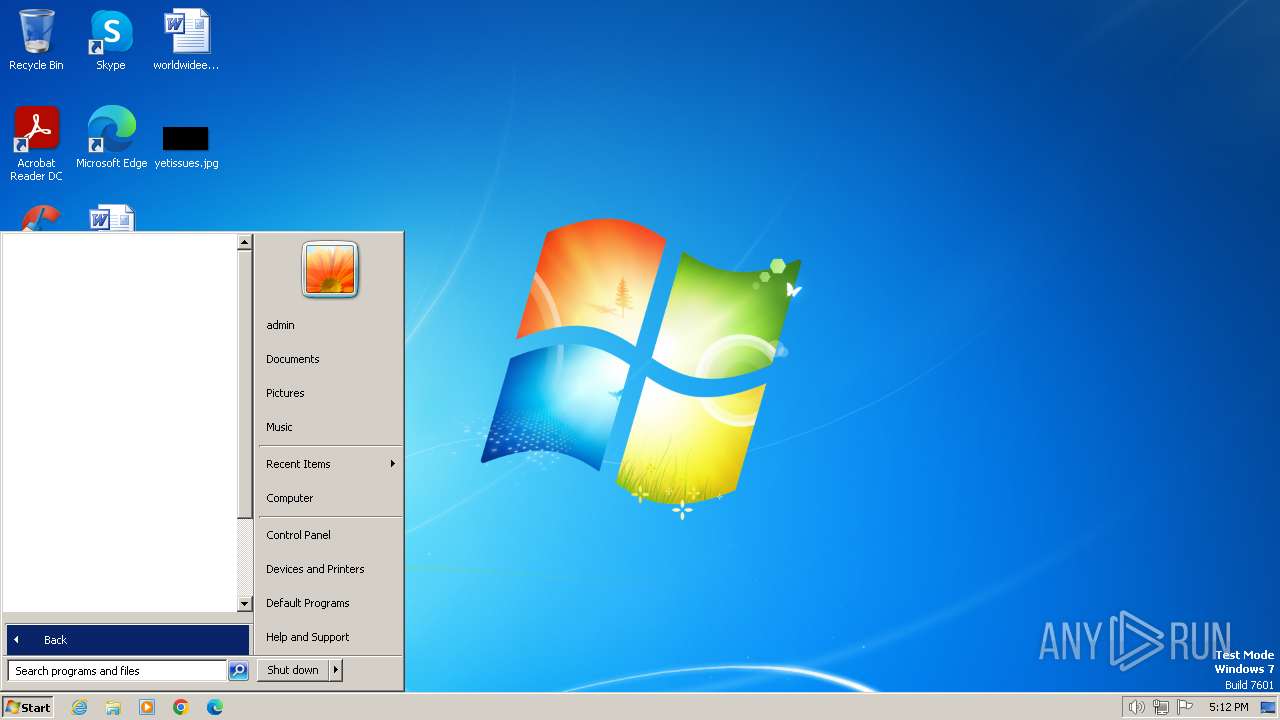Click the volume speaker tray icon
Image resolution: width=1280 pixels, height=720 pixels.
click(x=1136, y=707)
